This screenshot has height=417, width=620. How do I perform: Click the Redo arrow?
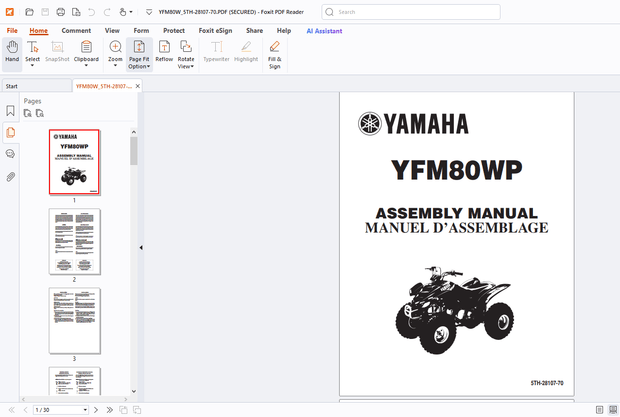click(107, 12)
